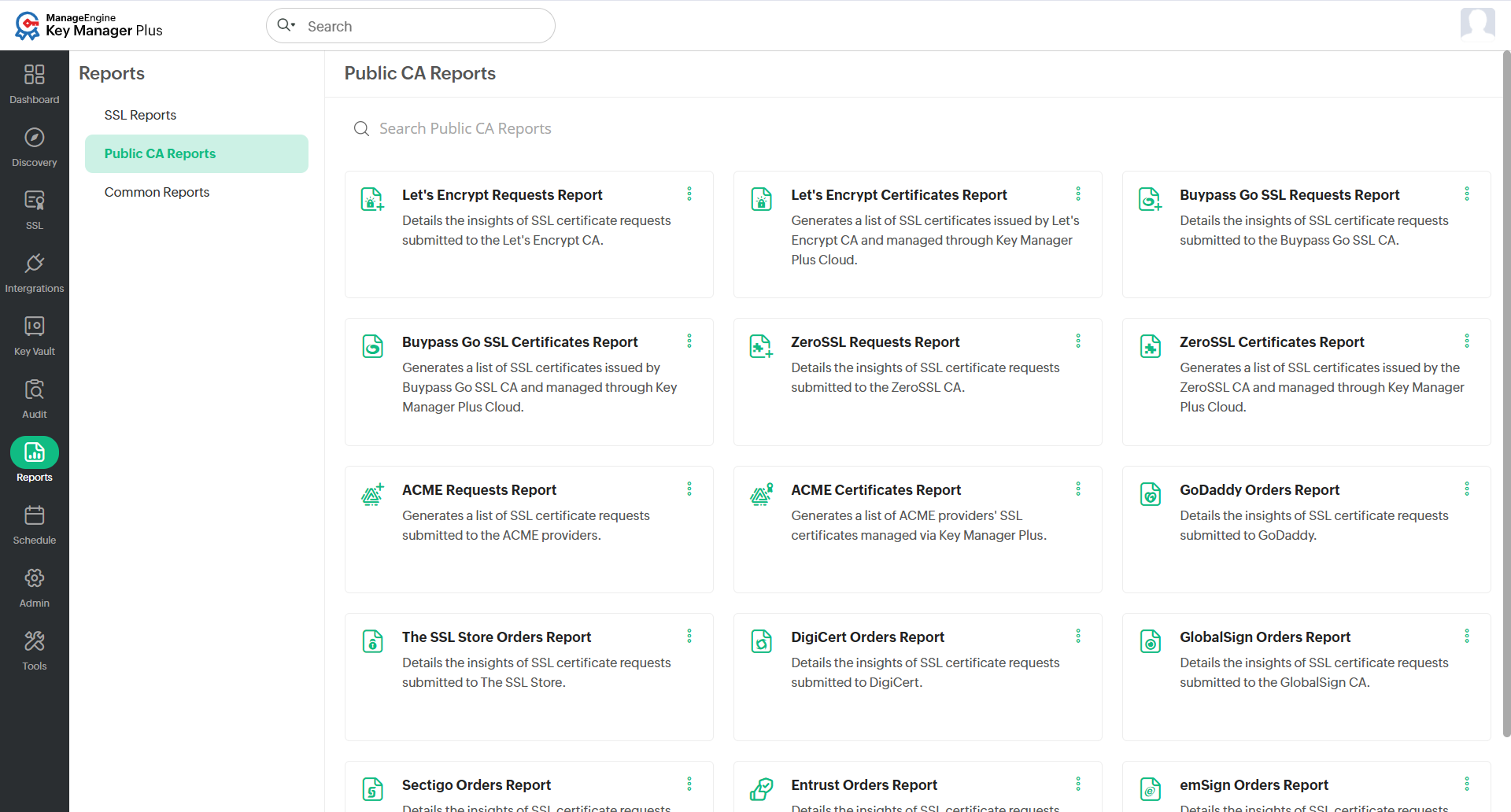The image size is (1511, 812).
Task: Click the user profile avatar
Action: pos(1477,24)
